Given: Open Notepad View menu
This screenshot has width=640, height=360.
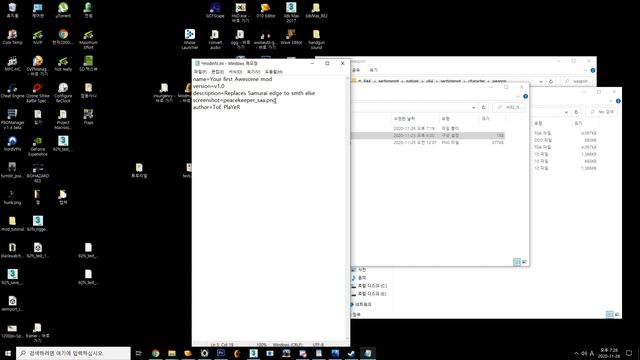Looking at the screenshot, I should point(253,72).
